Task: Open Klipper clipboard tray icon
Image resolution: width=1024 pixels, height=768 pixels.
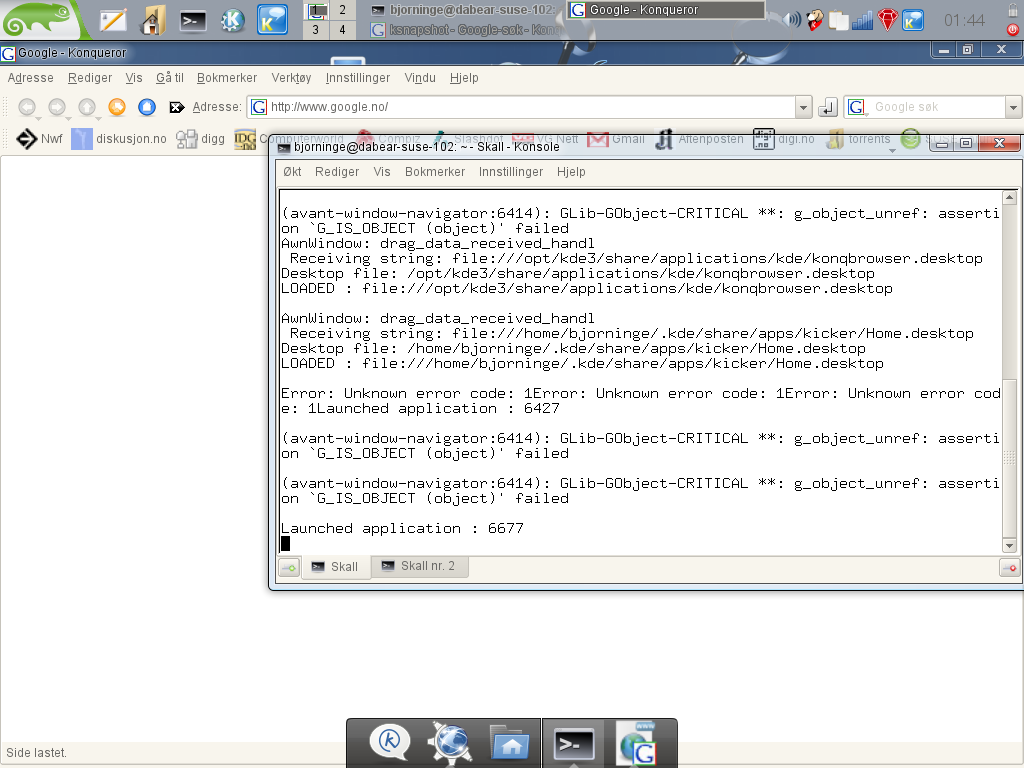Action: 839,20
